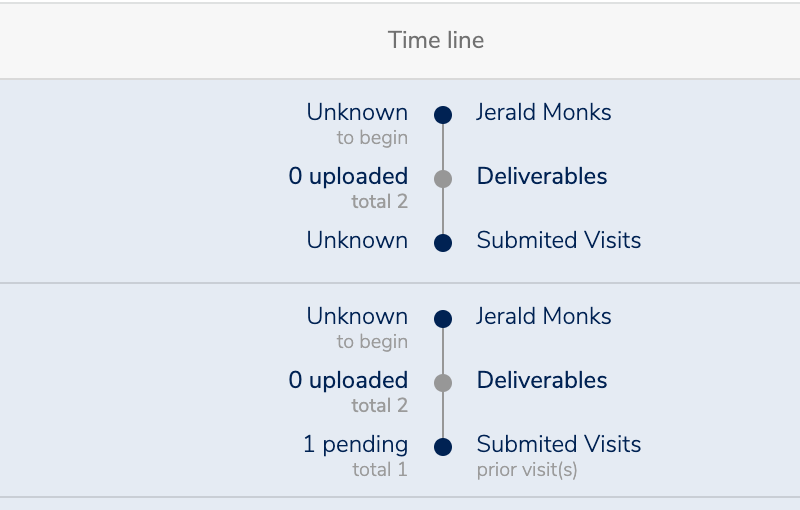Click '1 pending' visits count
This screenshot has height=510, width=800.
coord(355,444)
